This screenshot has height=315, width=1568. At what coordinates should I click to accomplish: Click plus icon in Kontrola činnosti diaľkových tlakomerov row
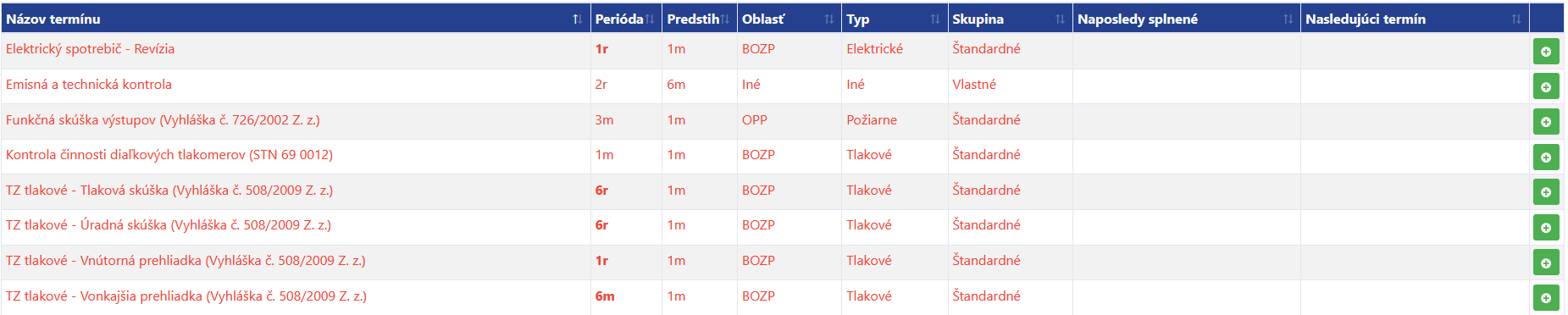click(1546, 157)
